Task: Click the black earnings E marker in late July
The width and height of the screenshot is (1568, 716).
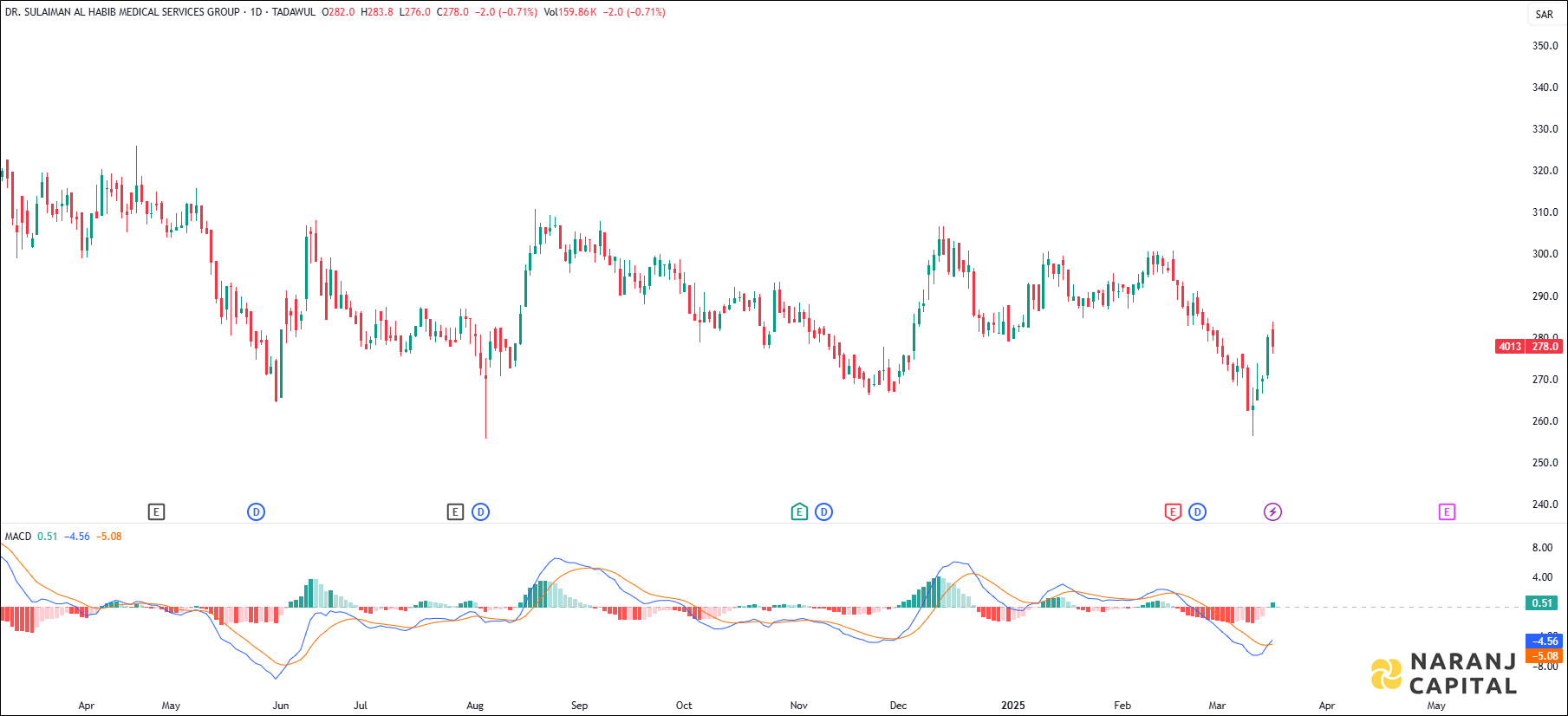Action: [455, 512]
